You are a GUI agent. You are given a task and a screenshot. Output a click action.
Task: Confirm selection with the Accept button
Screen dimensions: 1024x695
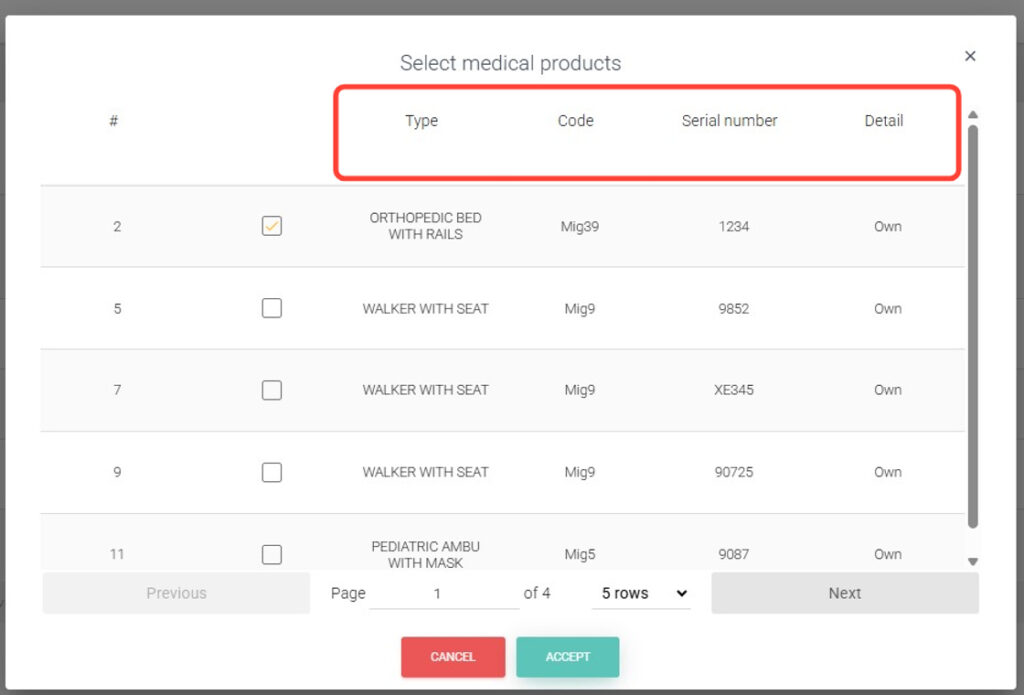click(x=567, y=657)
